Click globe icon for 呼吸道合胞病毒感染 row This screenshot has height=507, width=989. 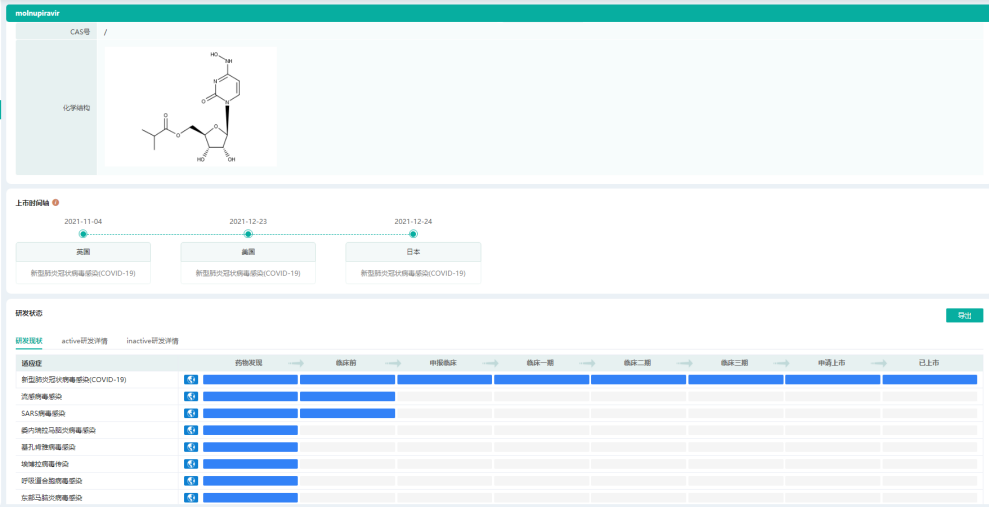(x=191, y=481)
